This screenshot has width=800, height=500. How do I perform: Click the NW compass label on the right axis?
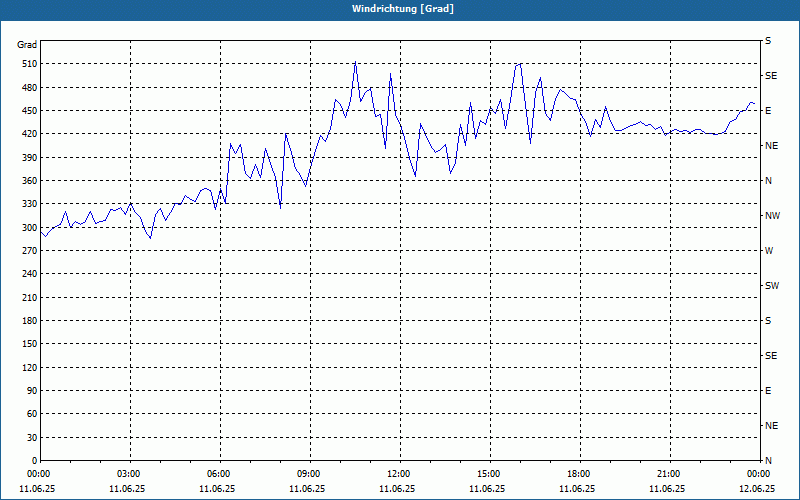(x=772, y=216)
